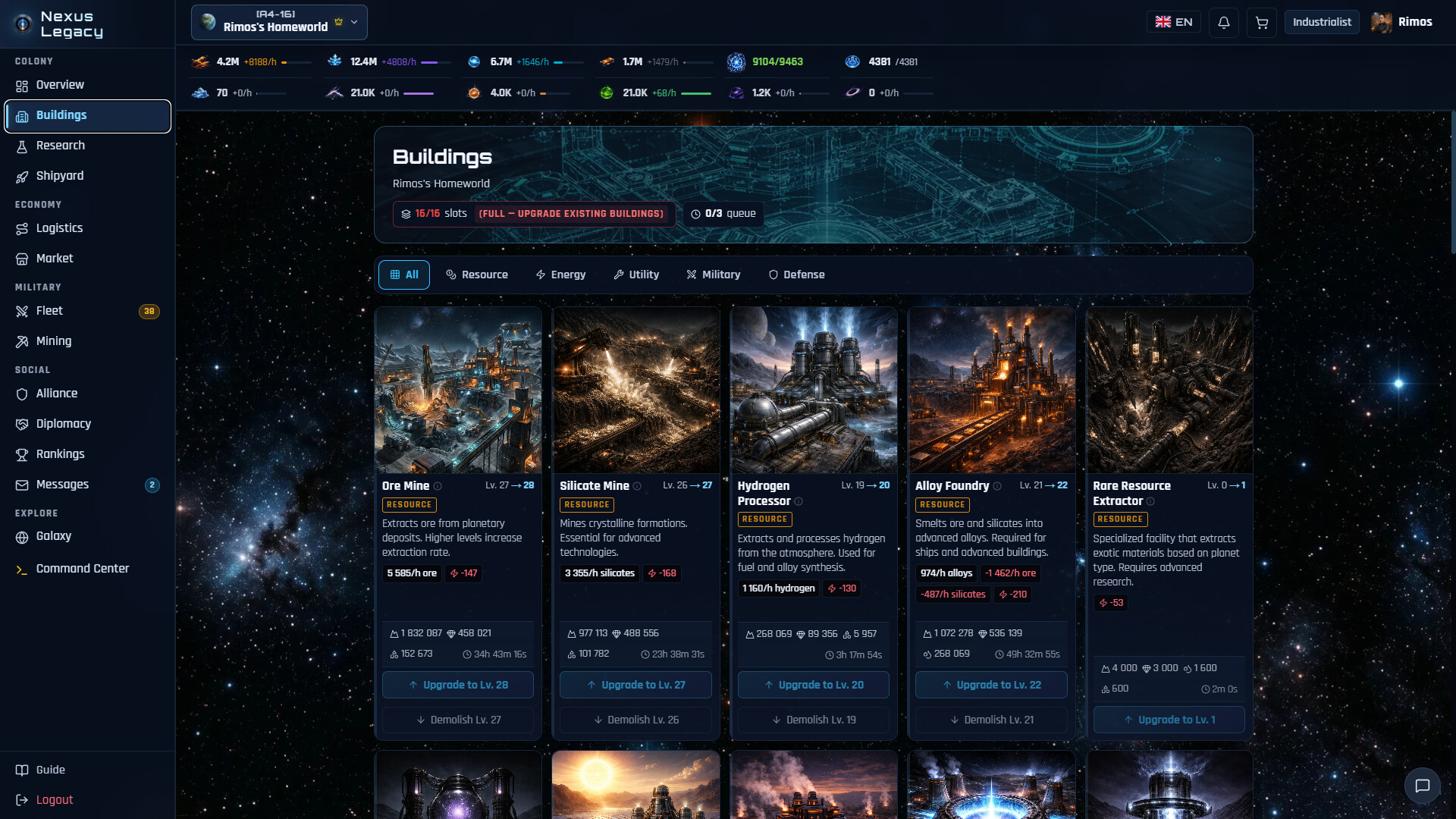The image size is (1456, 819).
Task: Show only Resource buildings
Action: point(477,275)
